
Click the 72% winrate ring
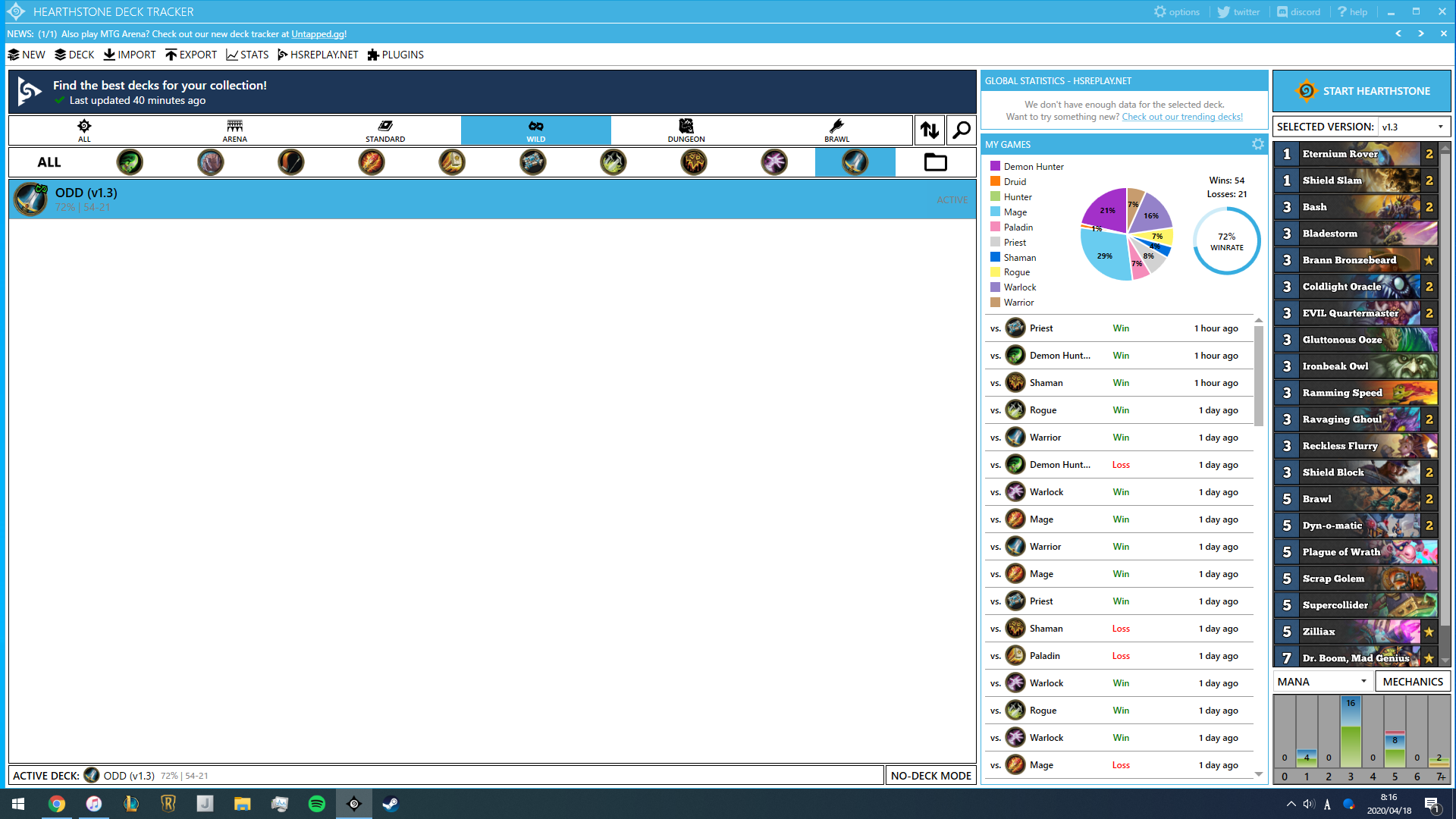pos(1227,241)
